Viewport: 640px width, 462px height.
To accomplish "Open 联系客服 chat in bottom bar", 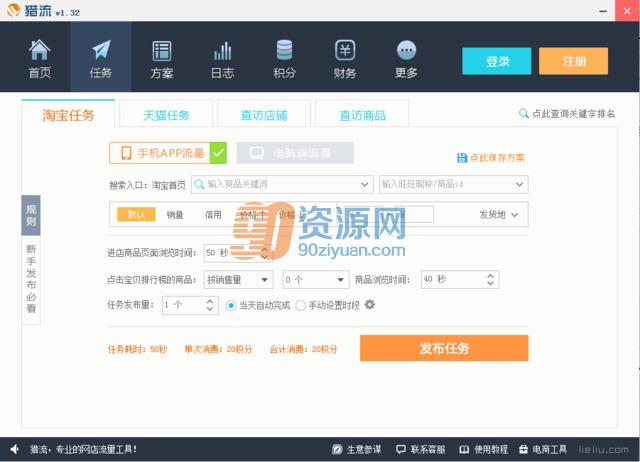I will point(420,449).
